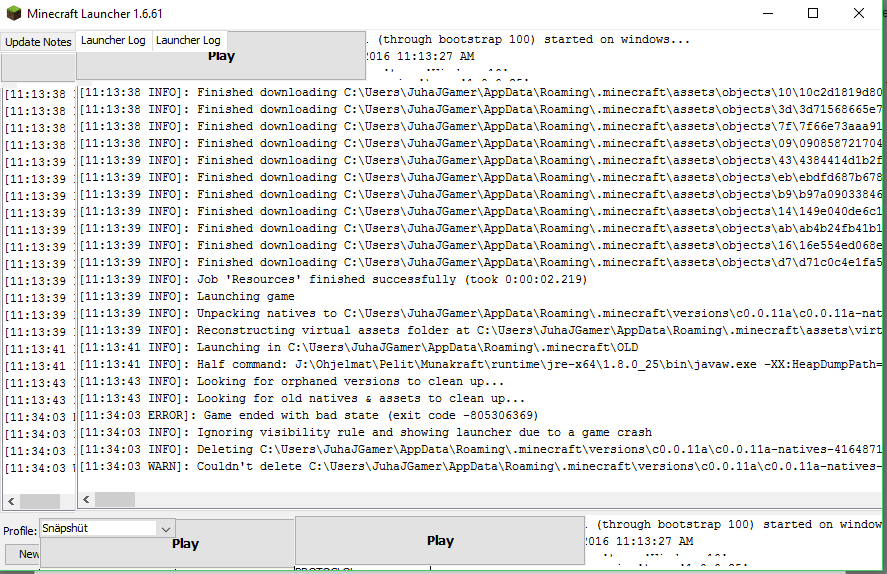Viewport: 887px width, 574px height.
Task: Select log line for object d71c0c4e1fa5
Action: point(480,262)
